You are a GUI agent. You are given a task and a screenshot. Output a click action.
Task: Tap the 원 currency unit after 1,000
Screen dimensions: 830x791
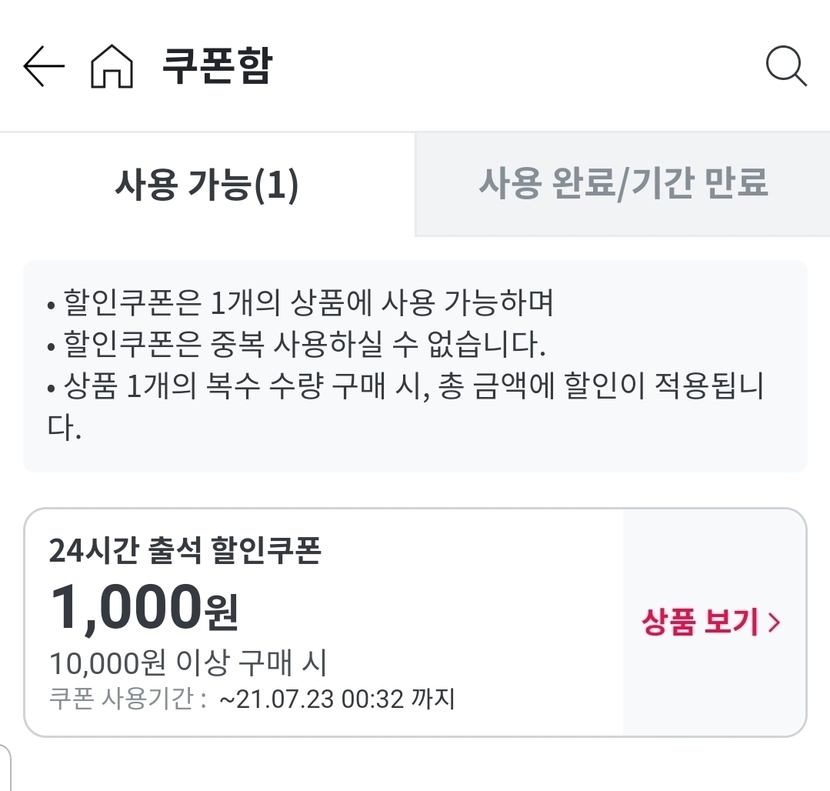pos(220,610)
